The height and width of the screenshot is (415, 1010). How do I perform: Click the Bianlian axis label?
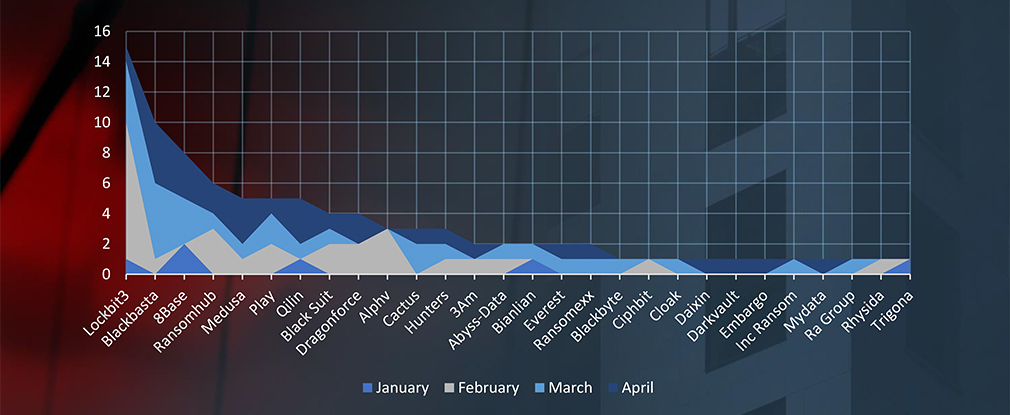click(516, 311)
